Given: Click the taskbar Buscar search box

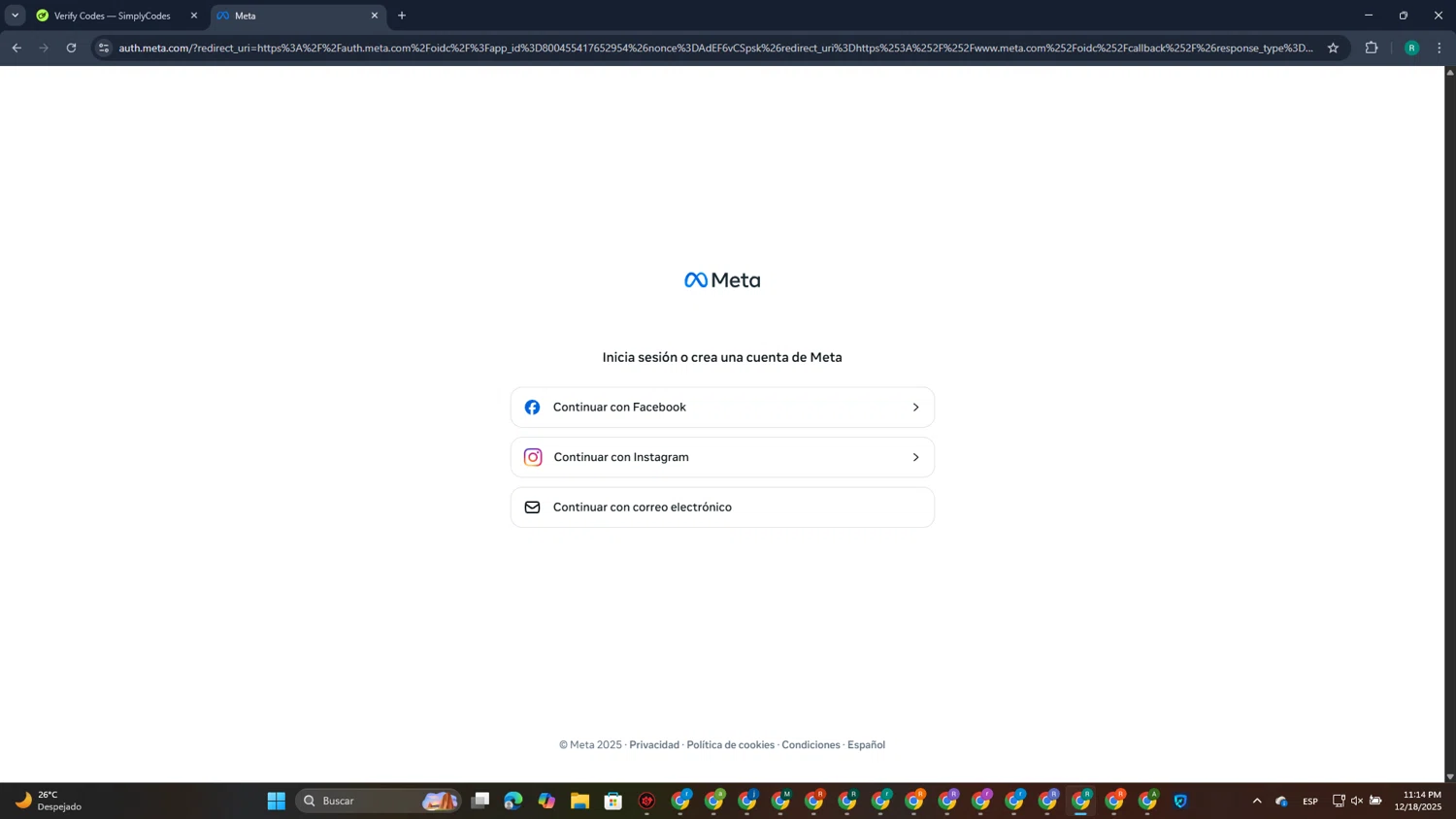Looking at the screenshot, I should pyautogui.click(x=379, y=801).
